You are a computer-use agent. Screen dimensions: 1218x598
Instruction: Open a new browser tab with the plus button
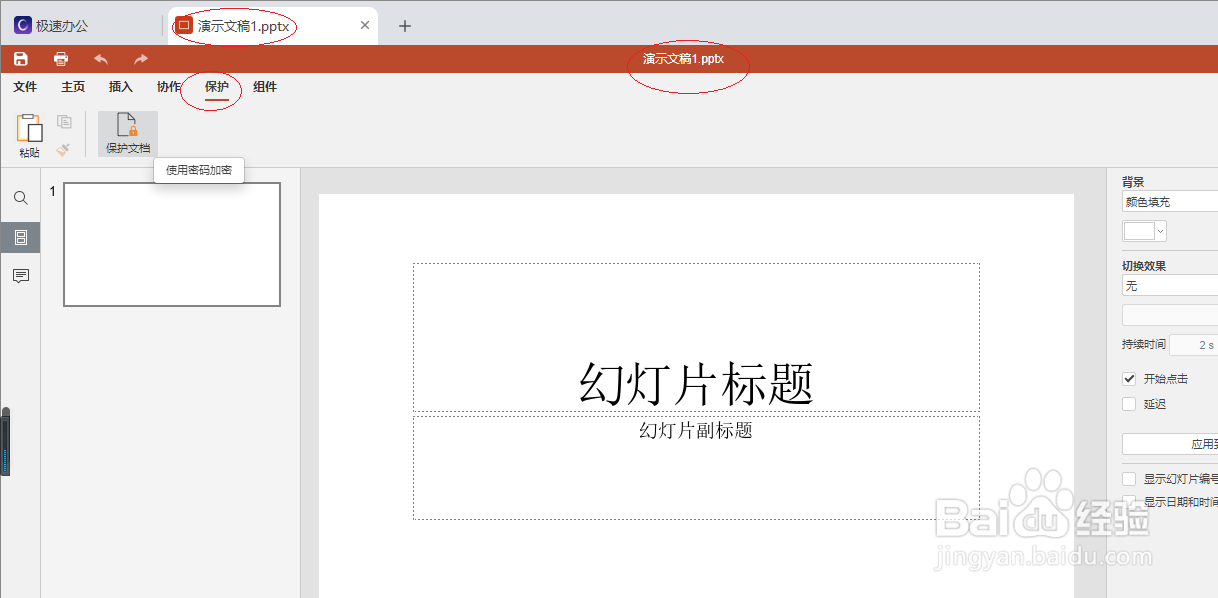[404, 25]
